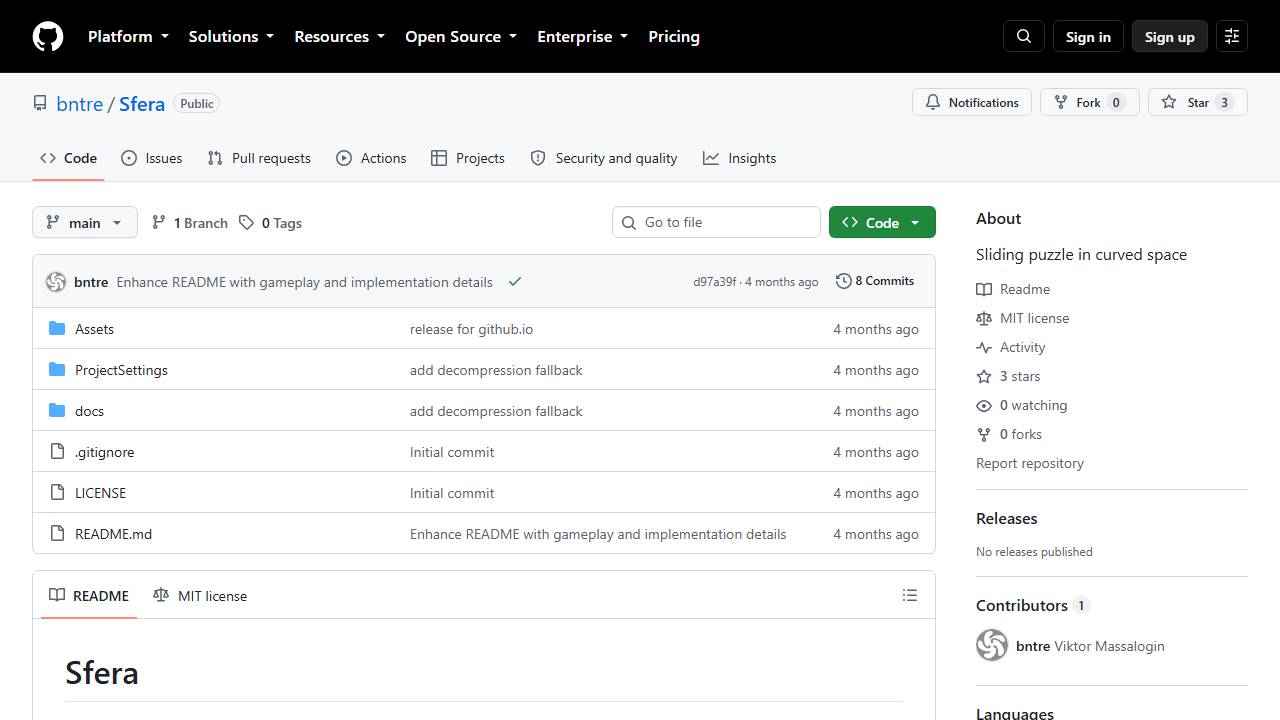Viewport: 1280px width, 720px height.
Task: Open the Platform menu
Action: click(x=128, y=36)
